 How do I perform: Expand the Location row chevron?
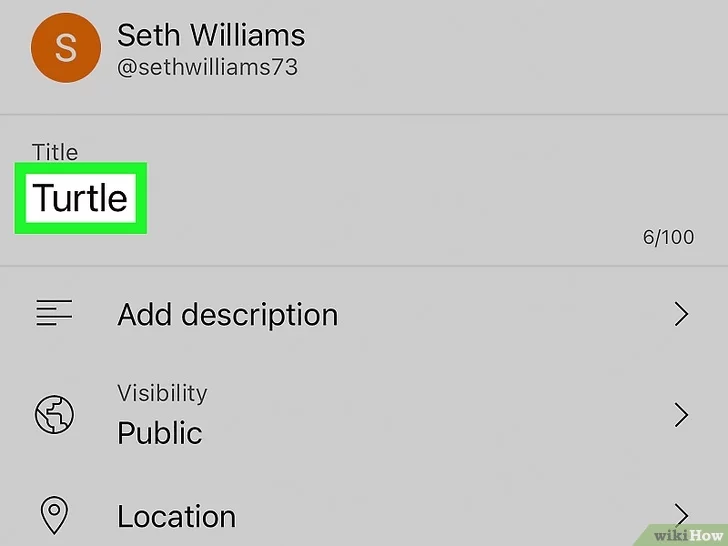coord(681,514)
